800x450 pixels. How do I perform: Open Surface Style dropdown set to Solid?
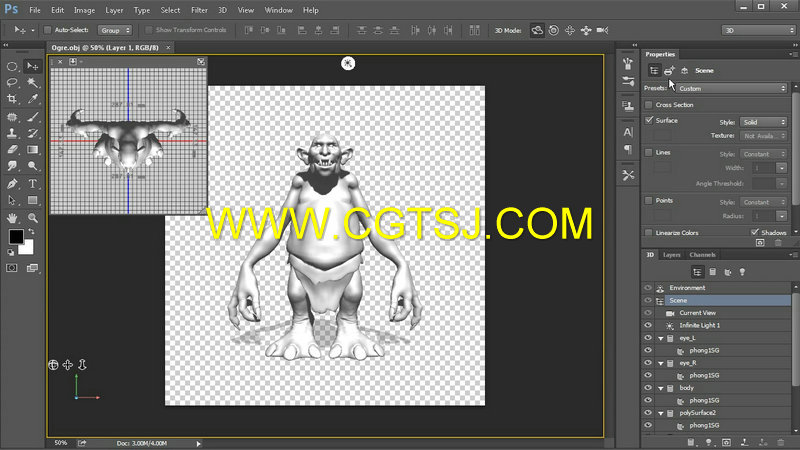[763, 122]
